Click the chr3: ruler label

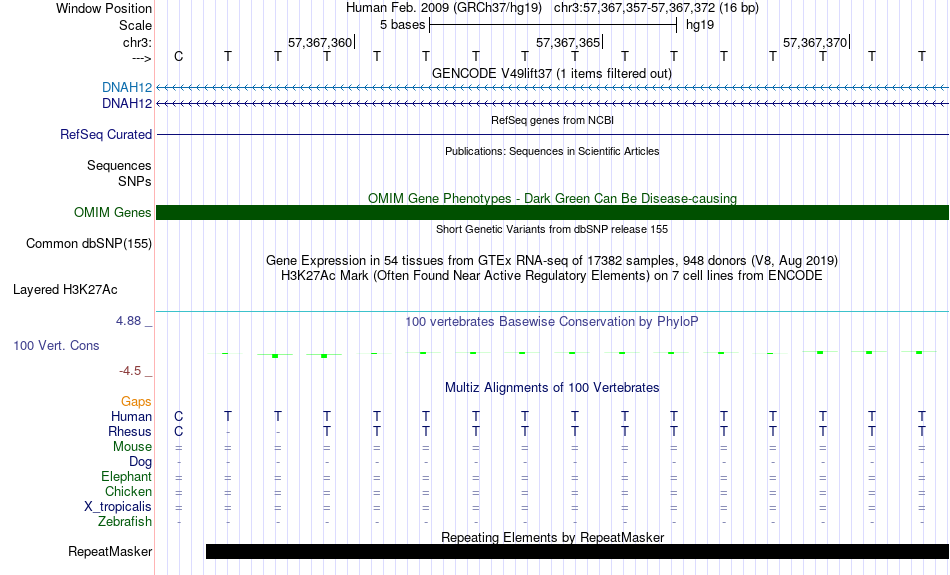click(137, 42)
